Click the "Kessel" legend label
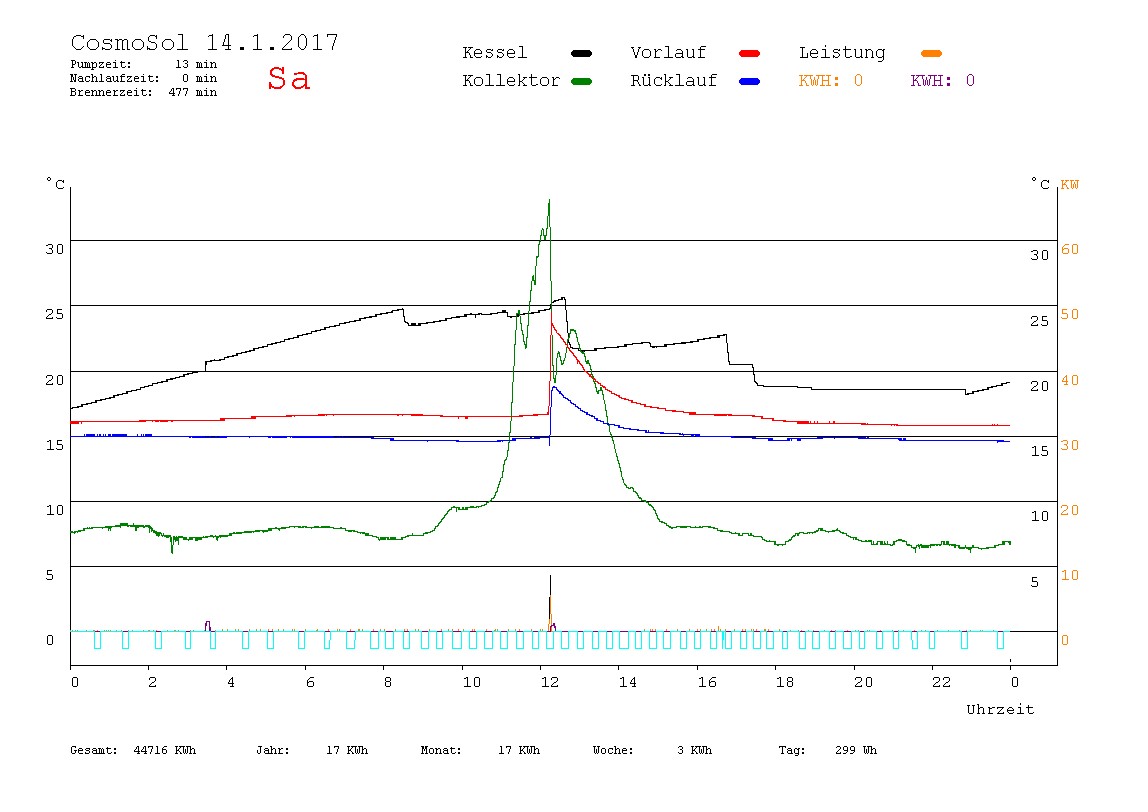The width and height of the screenshot is (1148, 812). (x=494, y=53)
